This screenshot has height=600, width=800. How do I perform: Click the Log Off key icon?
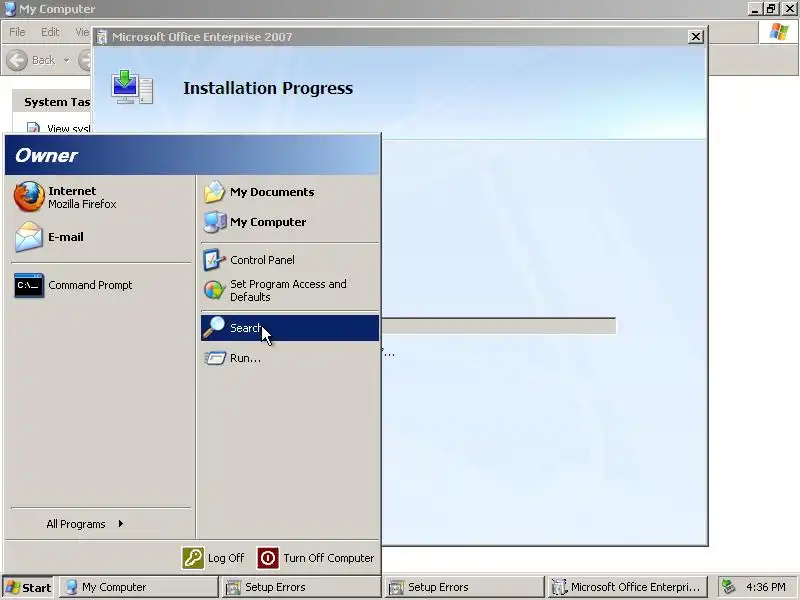193,558
